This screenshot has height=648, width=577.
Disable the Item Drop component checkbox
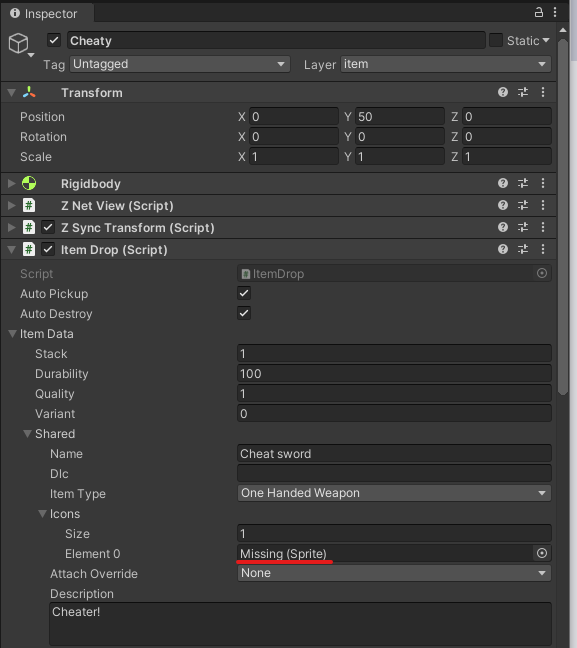48,249
